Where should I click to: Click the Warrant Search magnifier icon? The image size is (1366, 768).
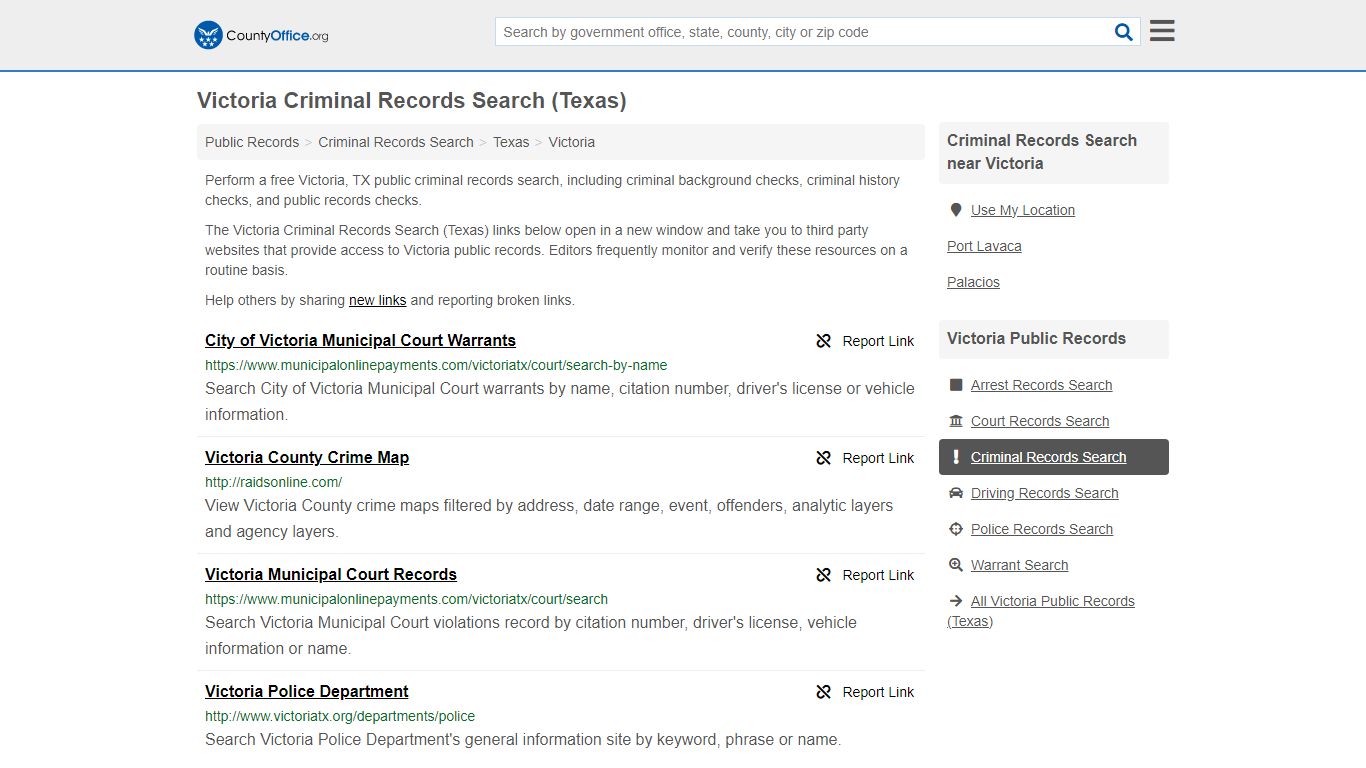[x=956, y=565]
